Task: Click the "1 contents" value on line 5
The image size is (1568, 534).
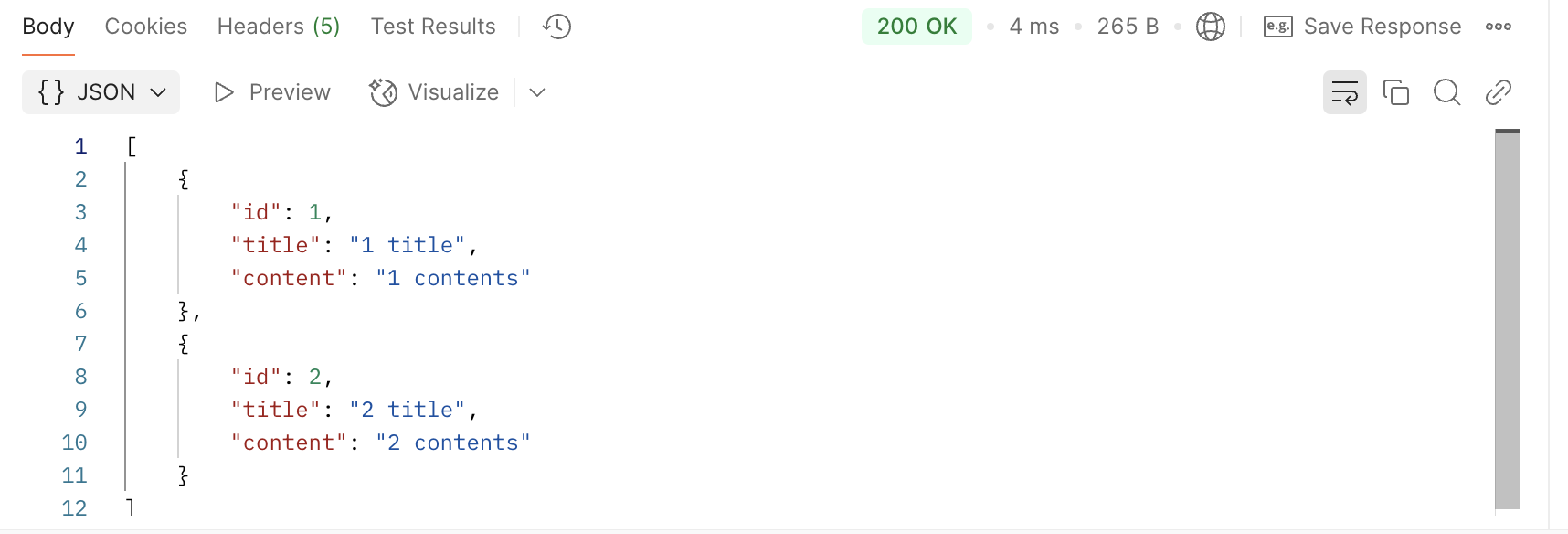Action: click(x=453, y=278)
